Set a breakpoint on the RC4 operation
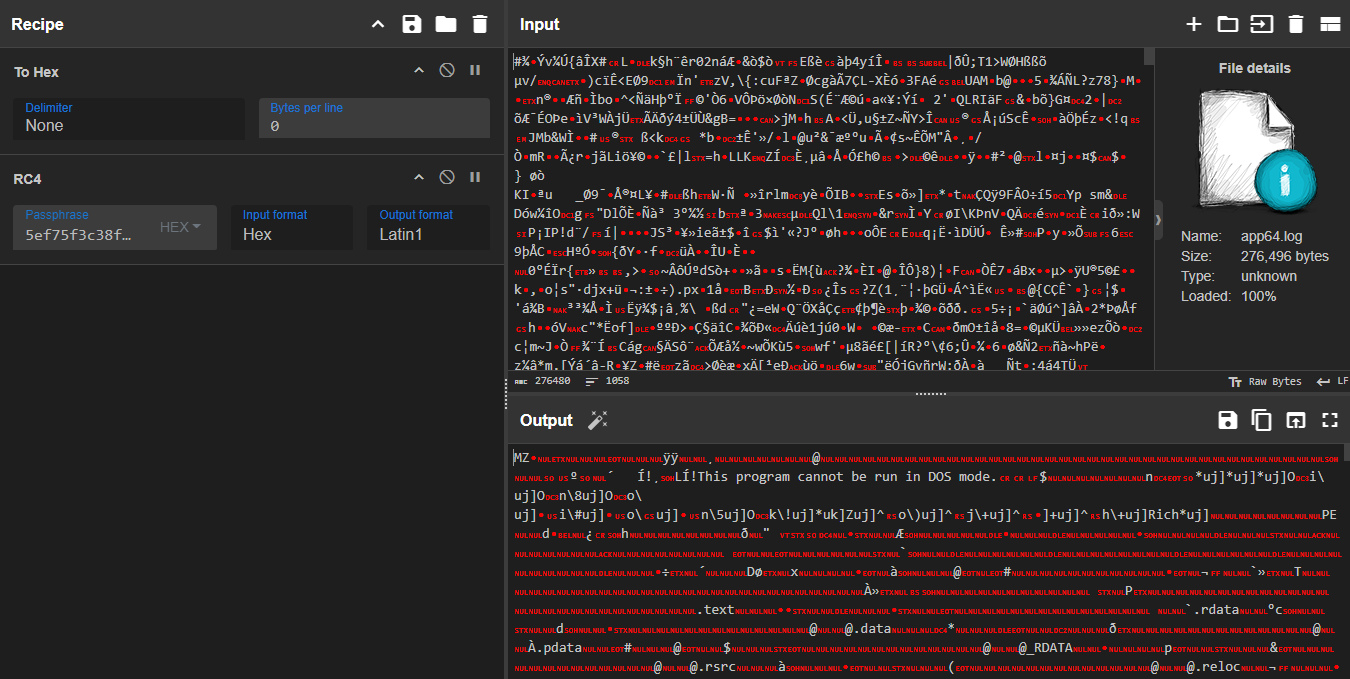 474,178
